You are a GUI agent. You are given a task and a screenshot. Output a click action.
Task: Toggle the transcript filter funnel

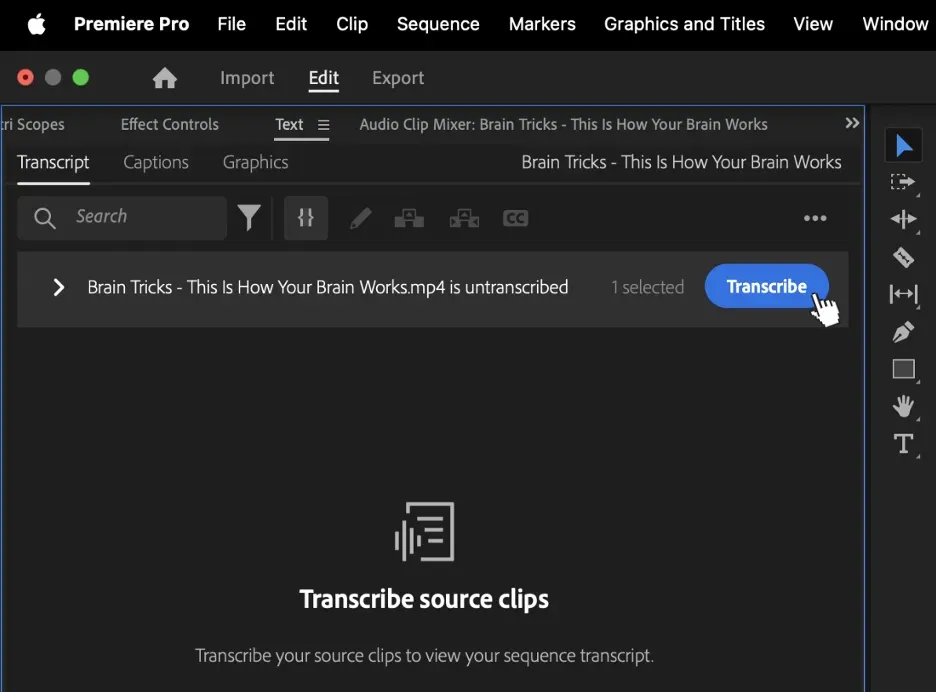click(x=249, y=217)
